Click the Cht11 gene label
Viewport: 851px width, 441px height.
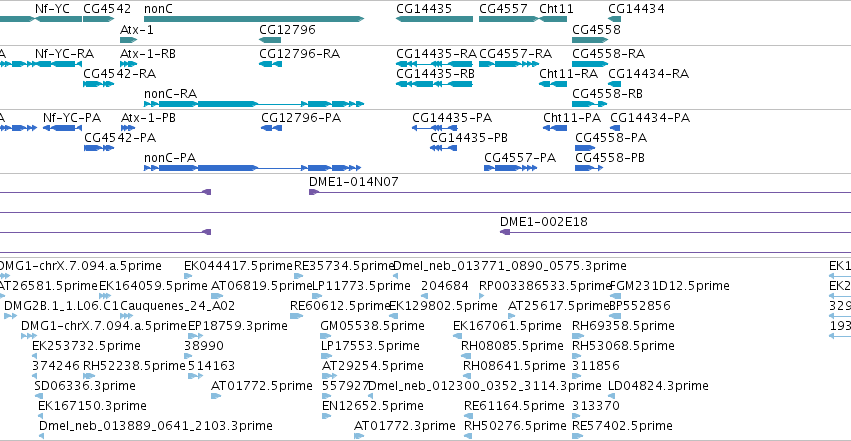click(x=556, y=9)
